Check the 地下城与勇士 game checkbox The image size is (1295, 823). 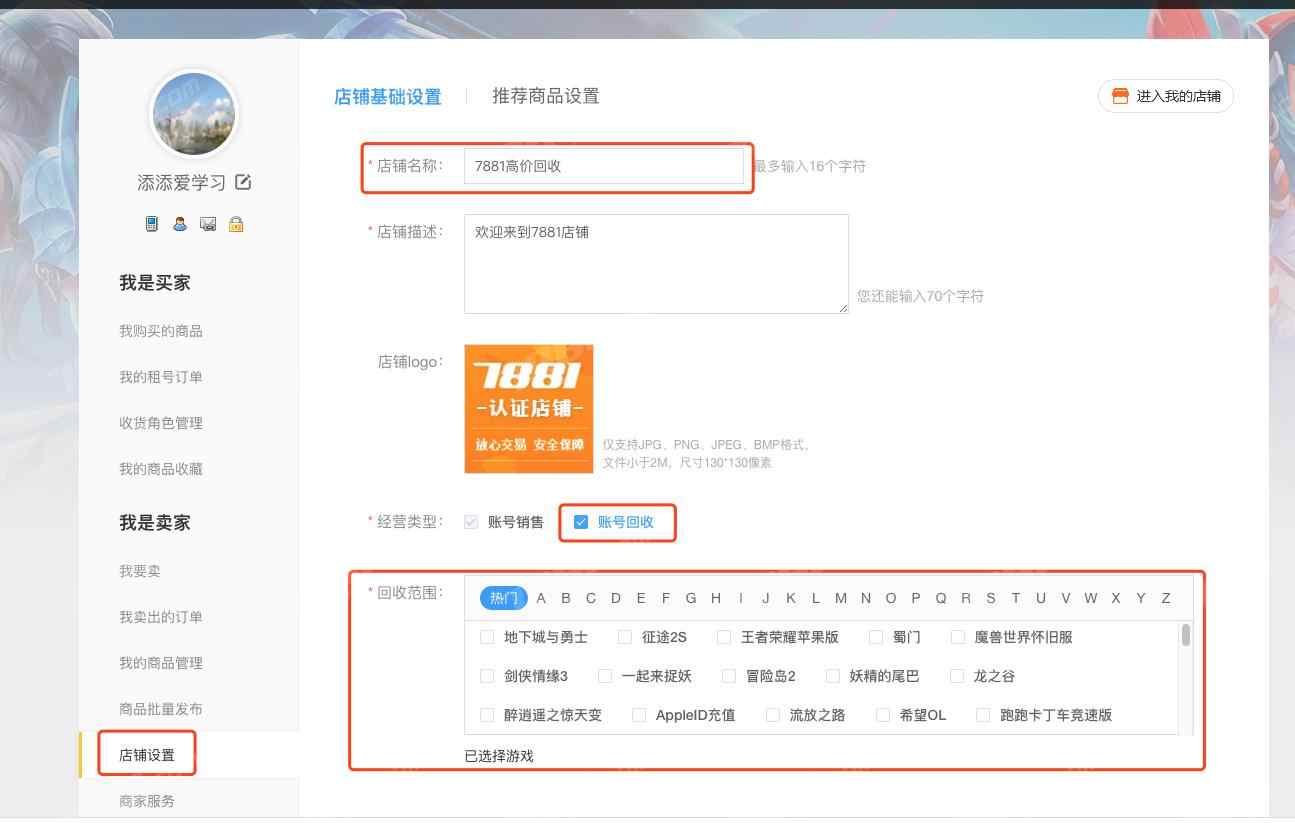[x=487, y=637]
